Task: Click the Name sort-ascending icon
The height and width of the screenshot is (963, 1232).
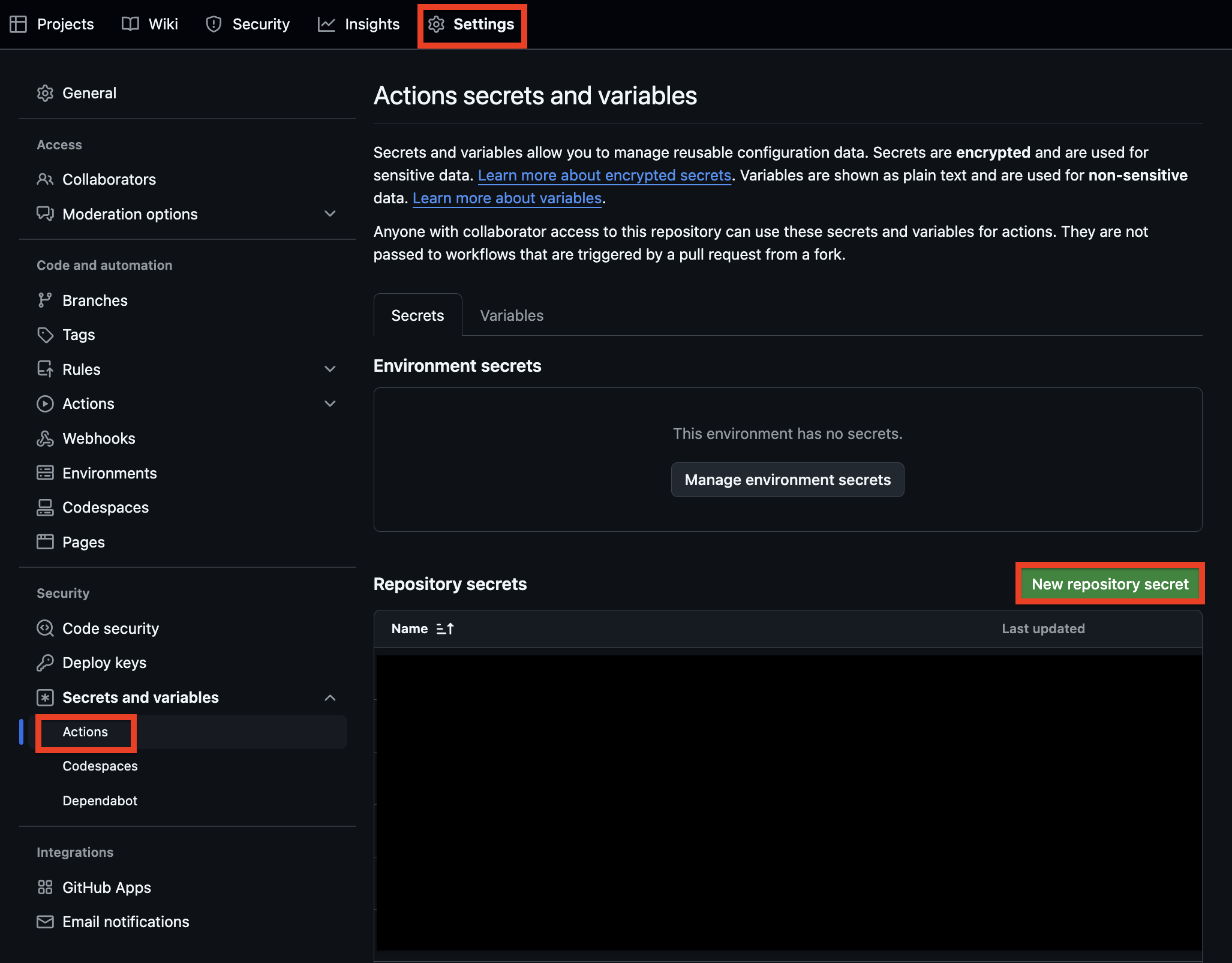Action: pyautogui.click(x=445, y=628)
